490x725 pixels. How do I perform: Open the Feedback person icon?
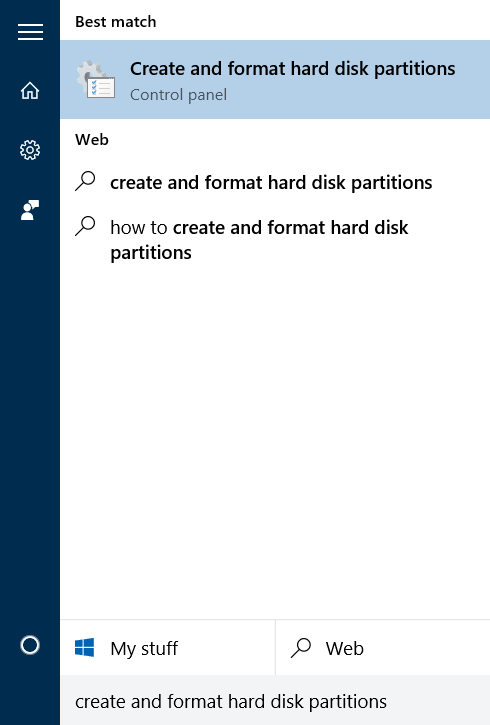point(30,210)
